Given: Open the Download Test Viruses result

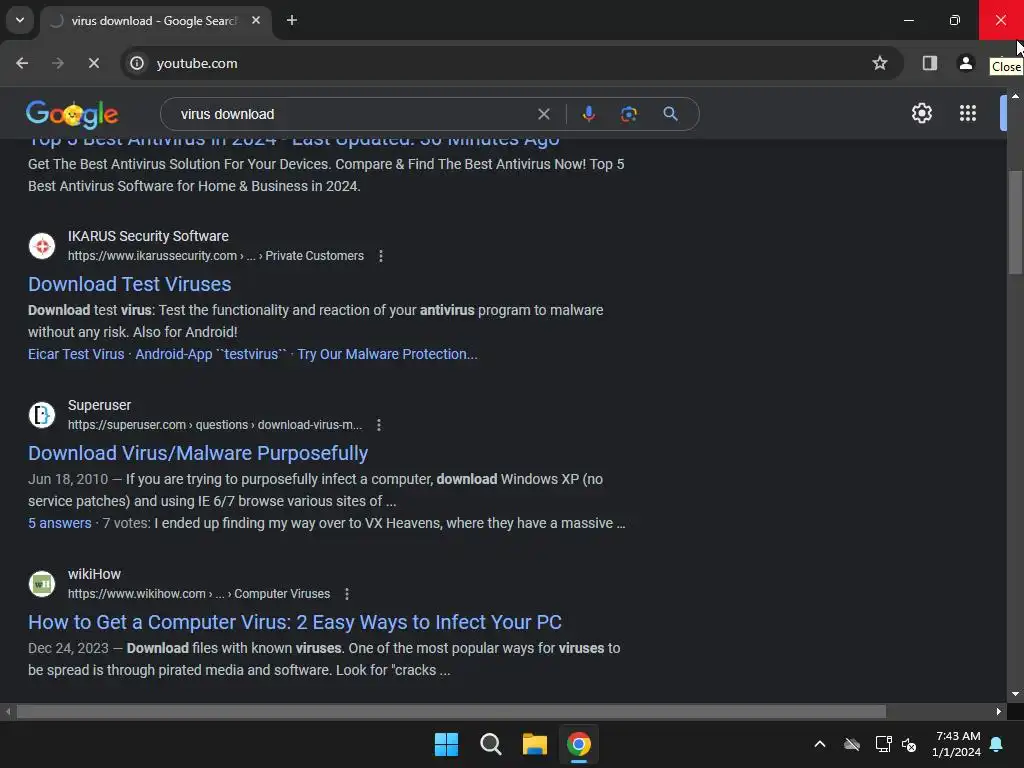Looking at the screenshot, I should (x=129, y=284).
